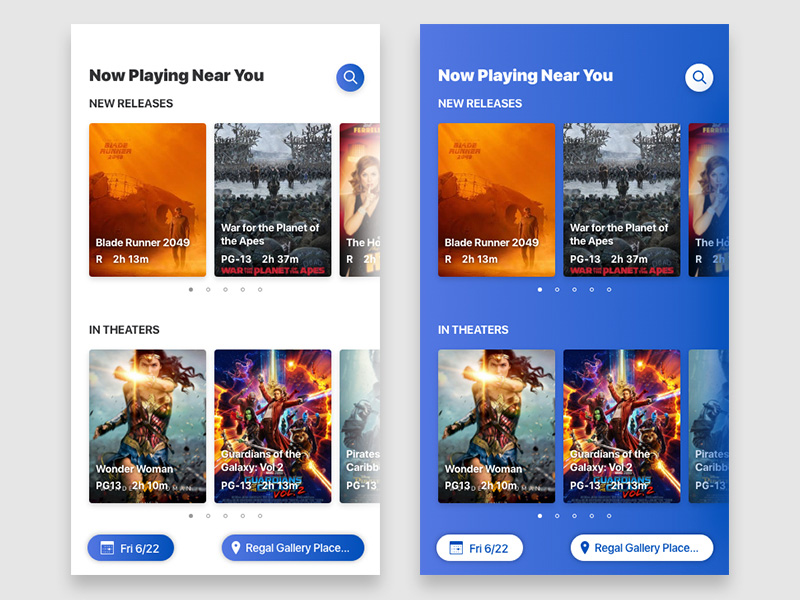Viewport: 800px width, 600px height.
Task: Click "IN THEATERS" label on blue screen
Action: [473, 330]
